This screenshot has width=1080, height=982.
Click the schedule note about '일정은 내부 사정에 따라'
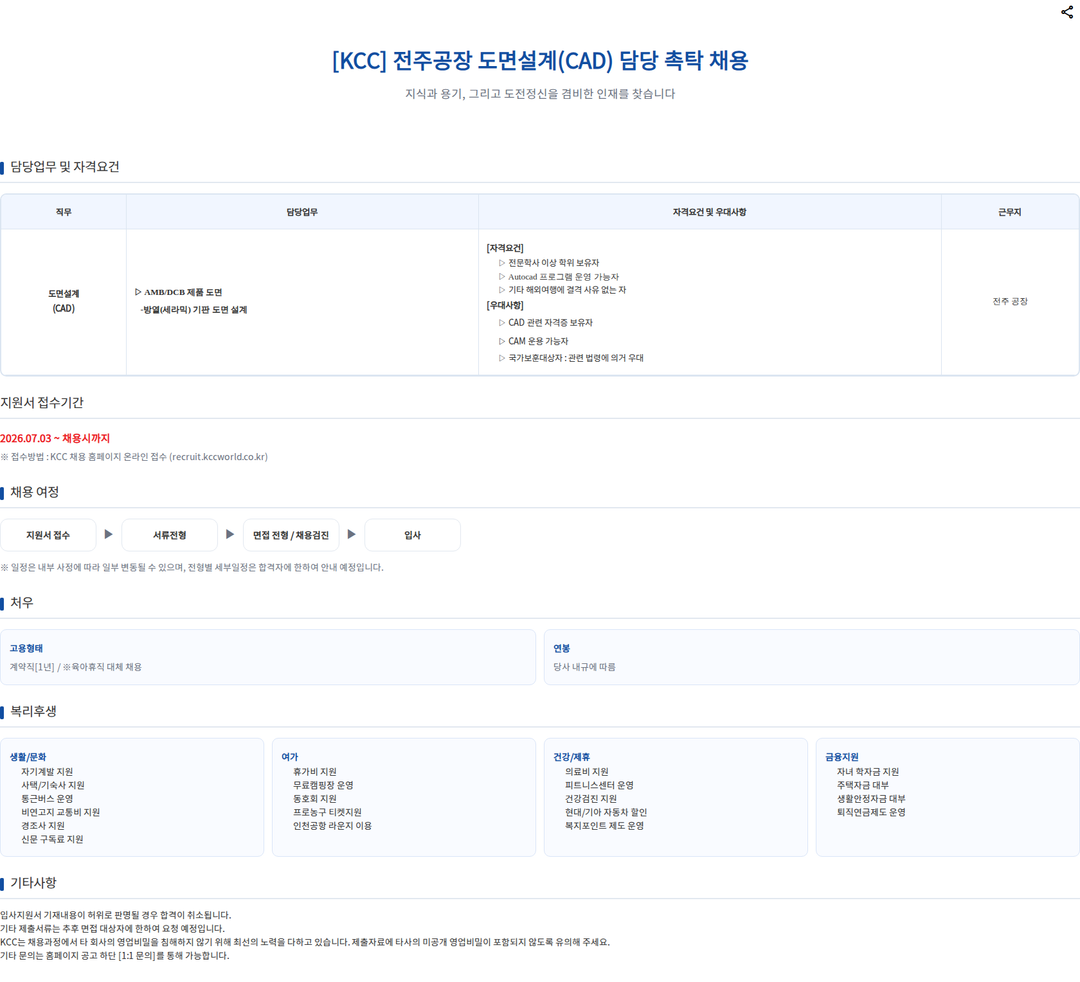click(x=192, y=567)
